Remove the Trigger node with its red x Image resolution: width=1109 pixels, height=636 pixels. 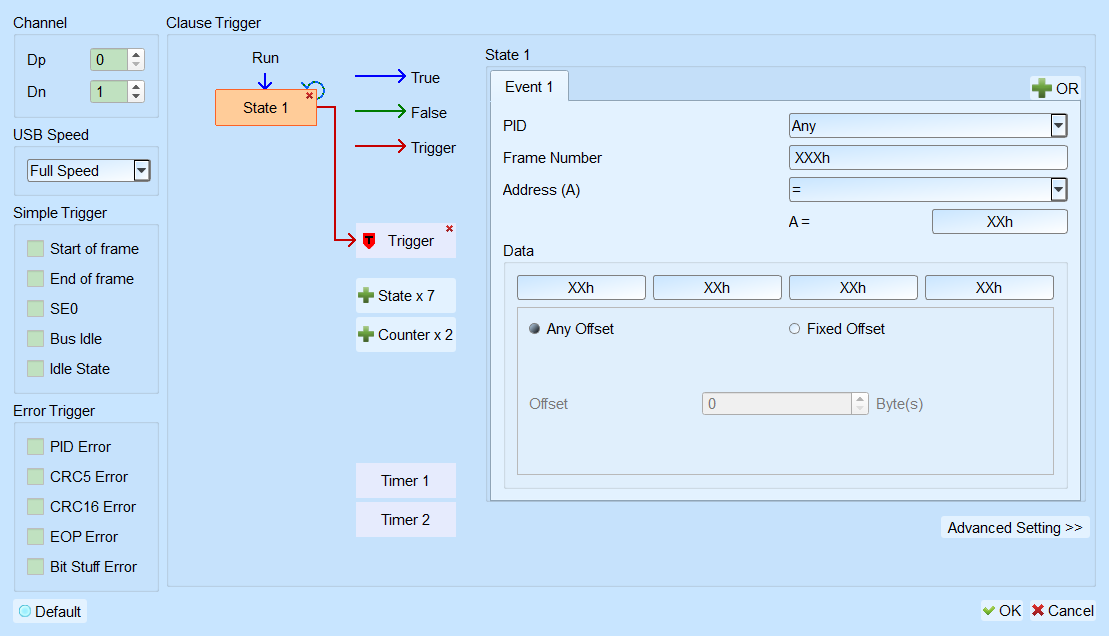[x=449, y=229]
